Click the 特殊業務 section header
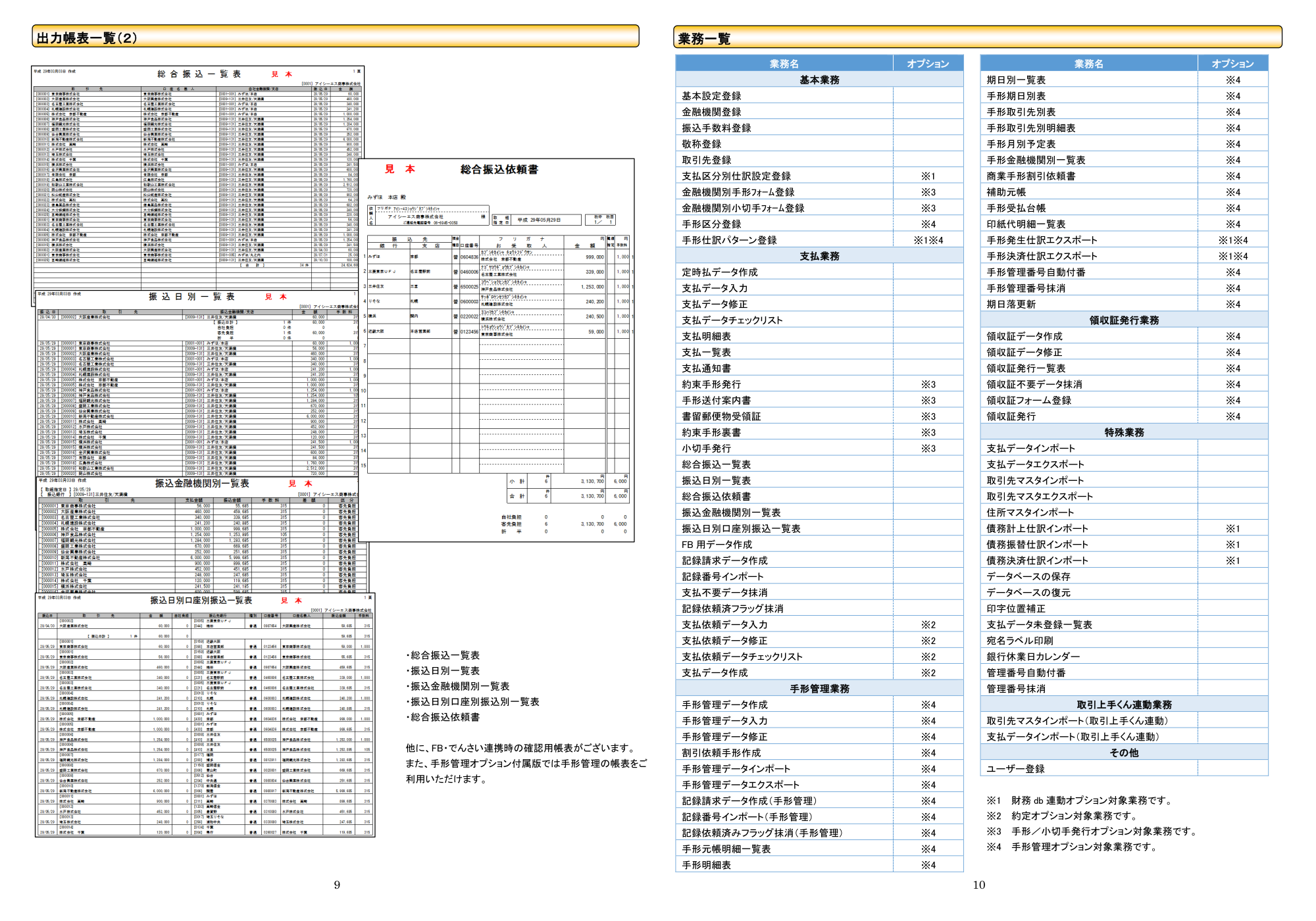The image size is (1316, 921). click(1124, 432)
